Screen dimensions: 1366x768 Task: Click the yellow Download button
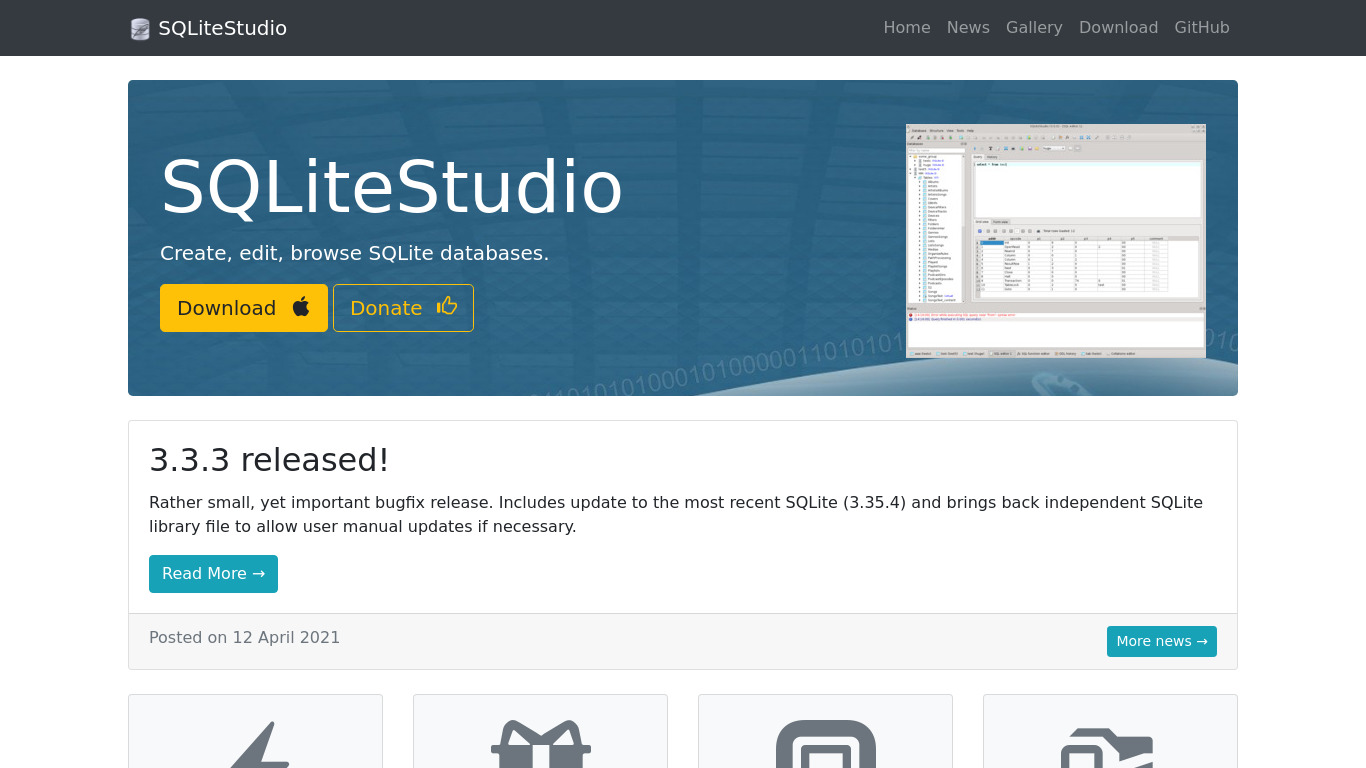244,308
